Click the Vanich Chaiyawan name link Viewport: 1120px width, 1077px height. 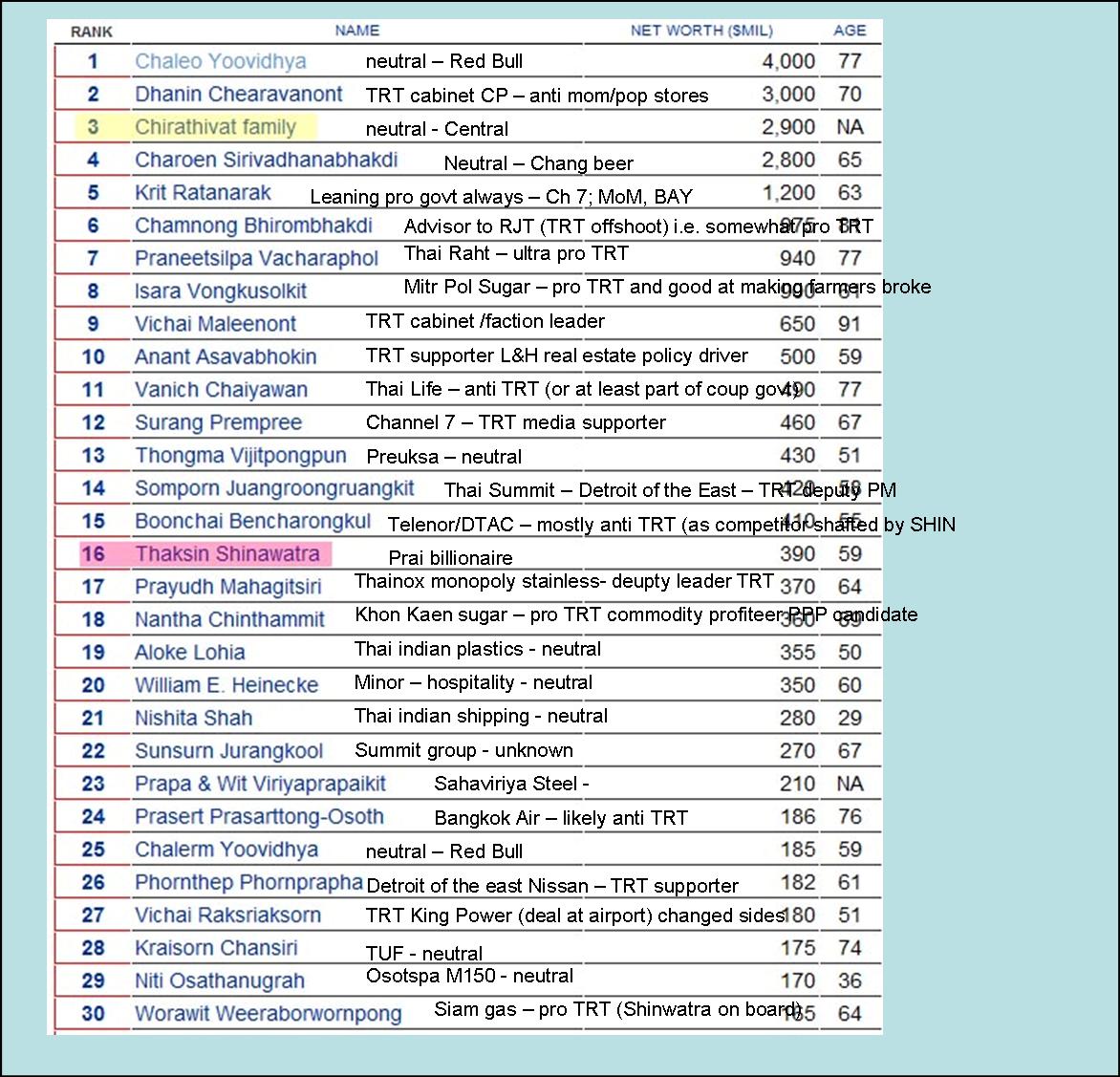click(x=222, y=390)
